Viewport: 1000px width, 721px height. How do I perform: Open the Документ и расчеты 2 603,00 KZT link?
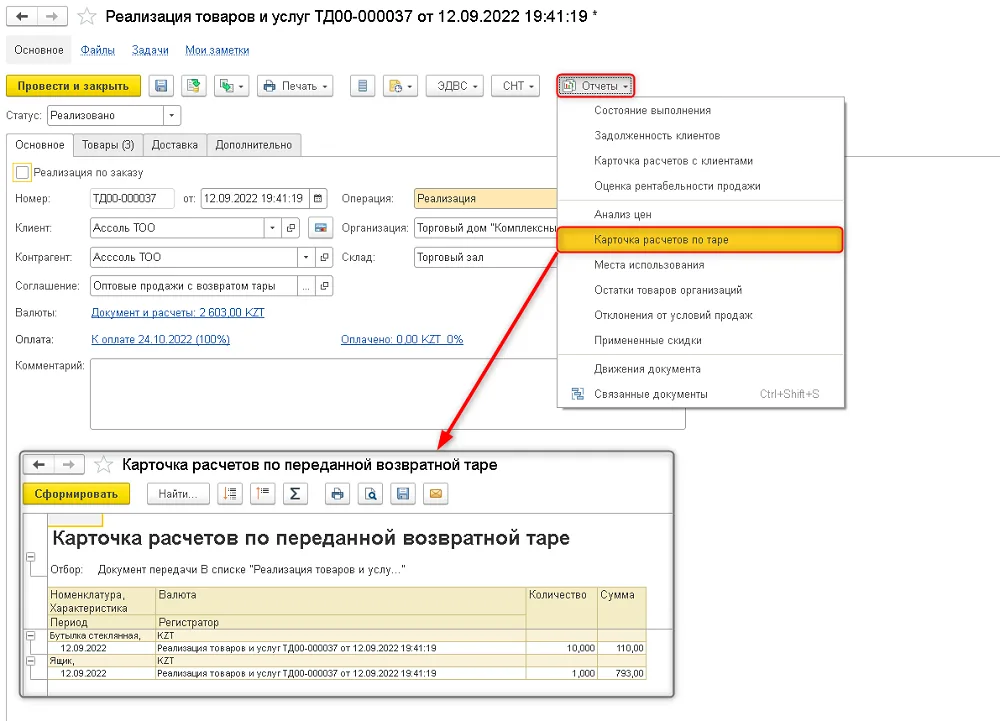[178, 312]
